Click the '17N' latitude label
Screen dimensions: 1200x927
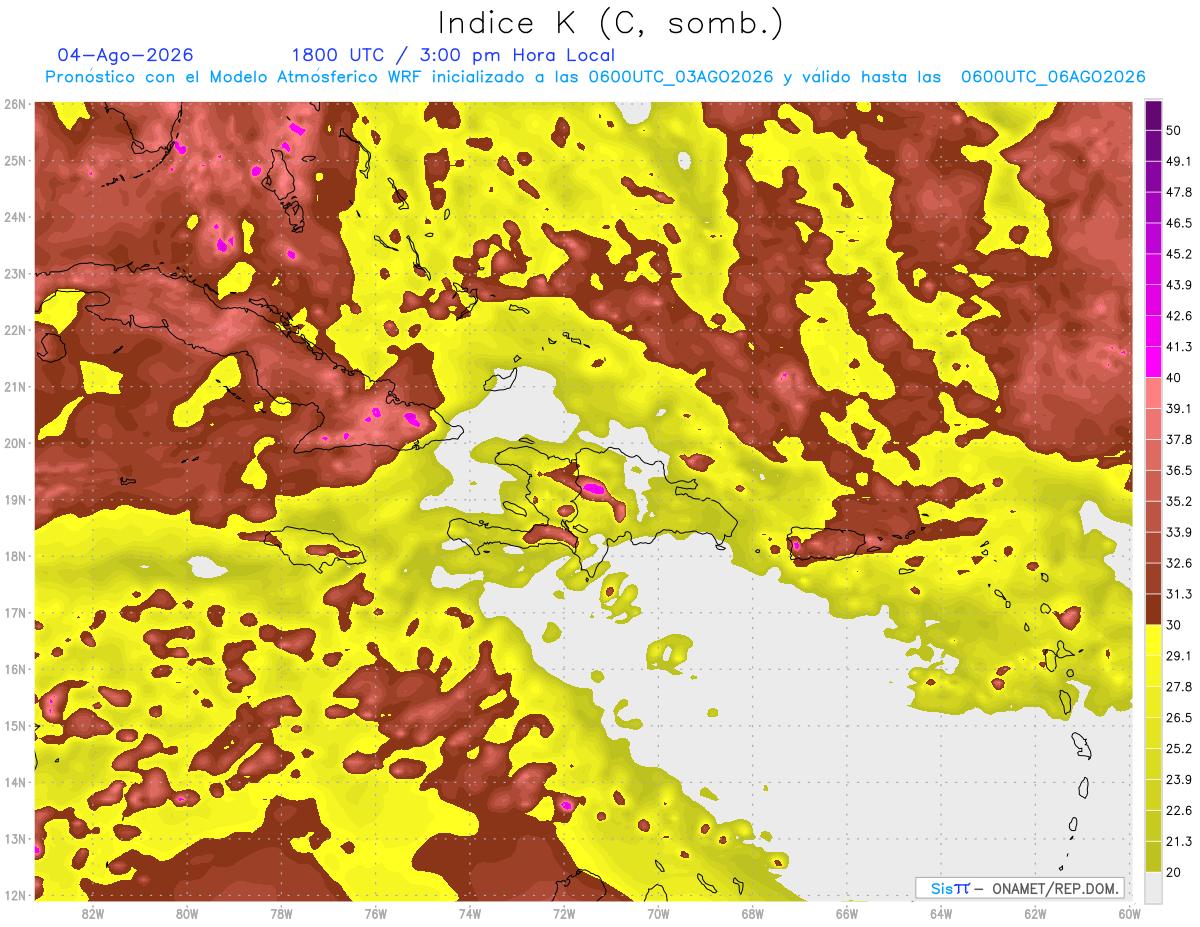click(x=14, y=612)
